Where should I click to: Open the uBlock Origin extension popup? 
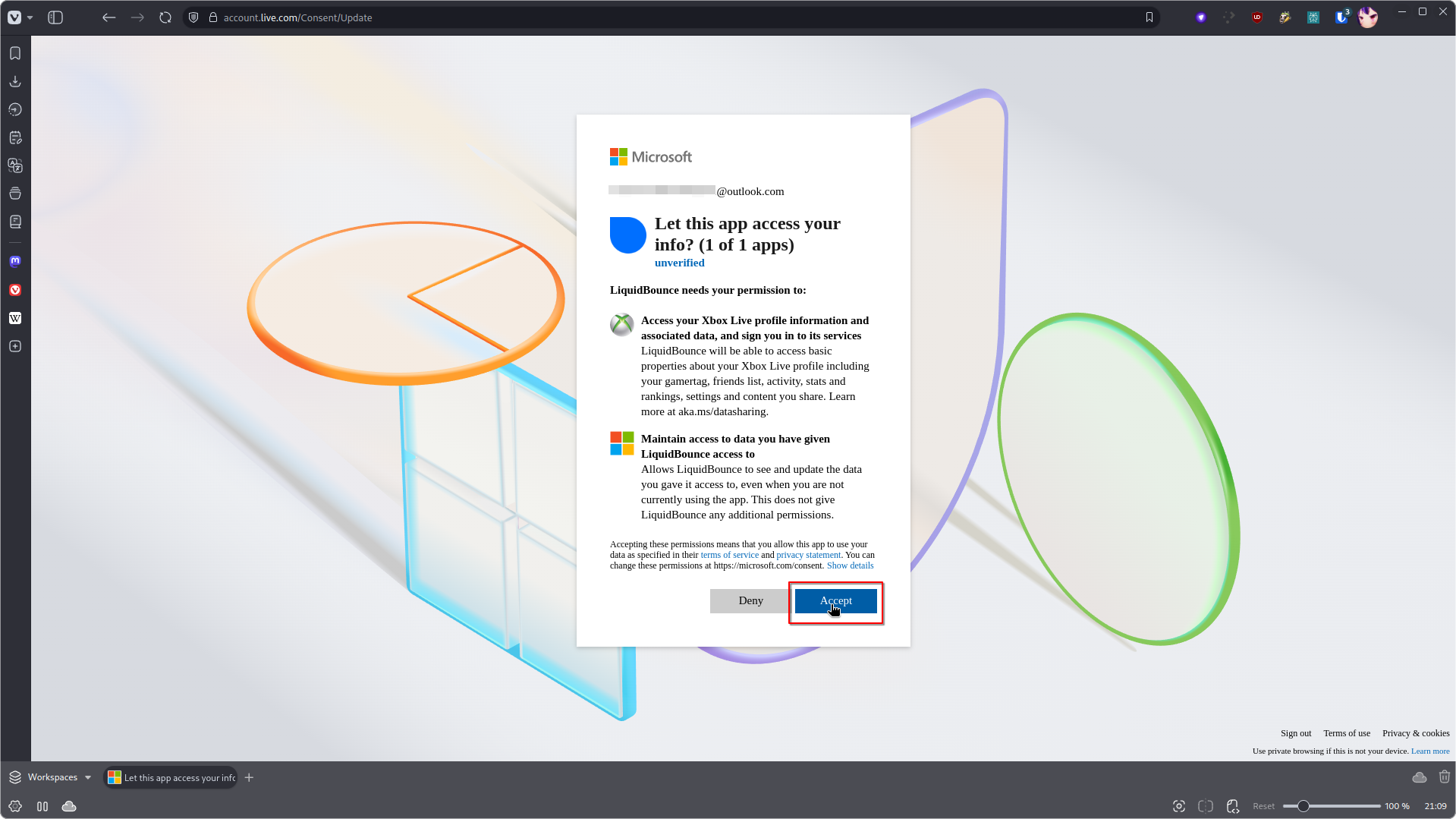click(x=1256, y=17)
